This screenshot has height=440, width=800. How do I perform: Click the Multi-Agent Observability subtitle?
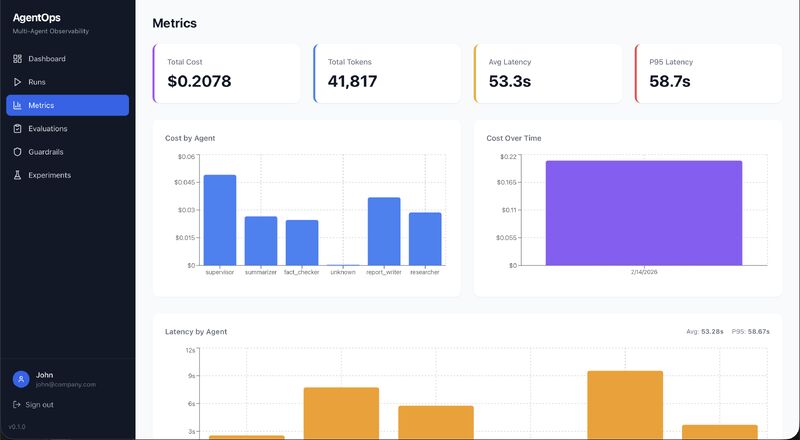[51, 31]
